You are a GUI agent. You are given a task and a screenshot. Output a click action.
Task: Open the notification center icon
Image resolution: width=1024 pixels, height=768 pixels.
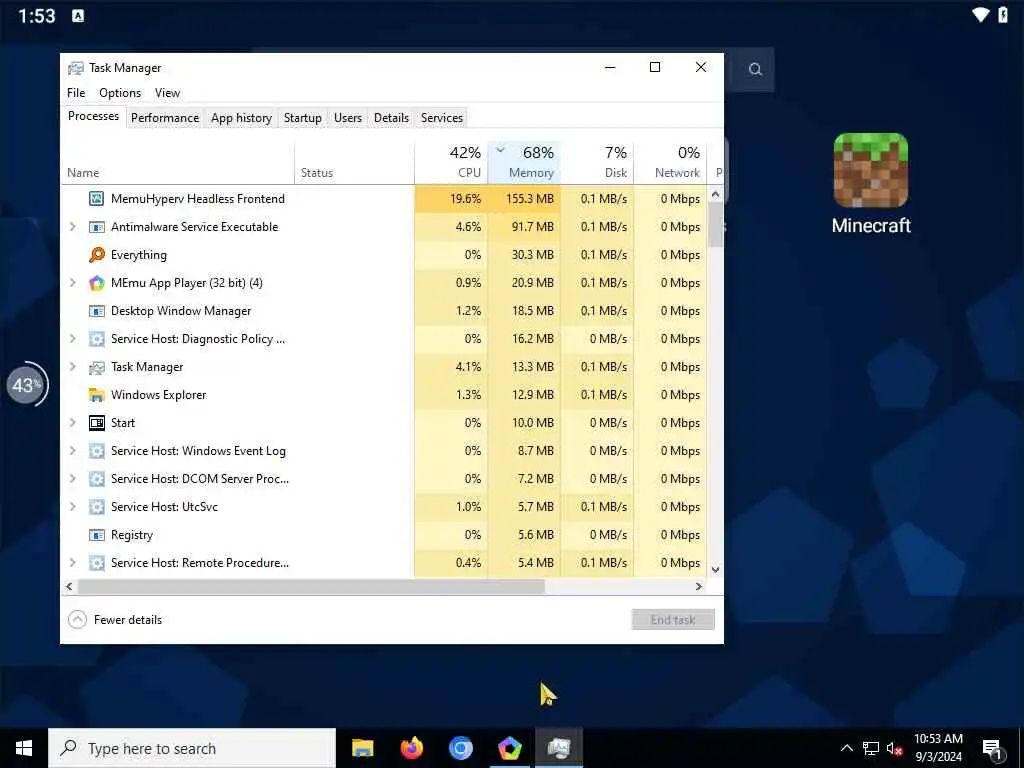pos(992,749)
